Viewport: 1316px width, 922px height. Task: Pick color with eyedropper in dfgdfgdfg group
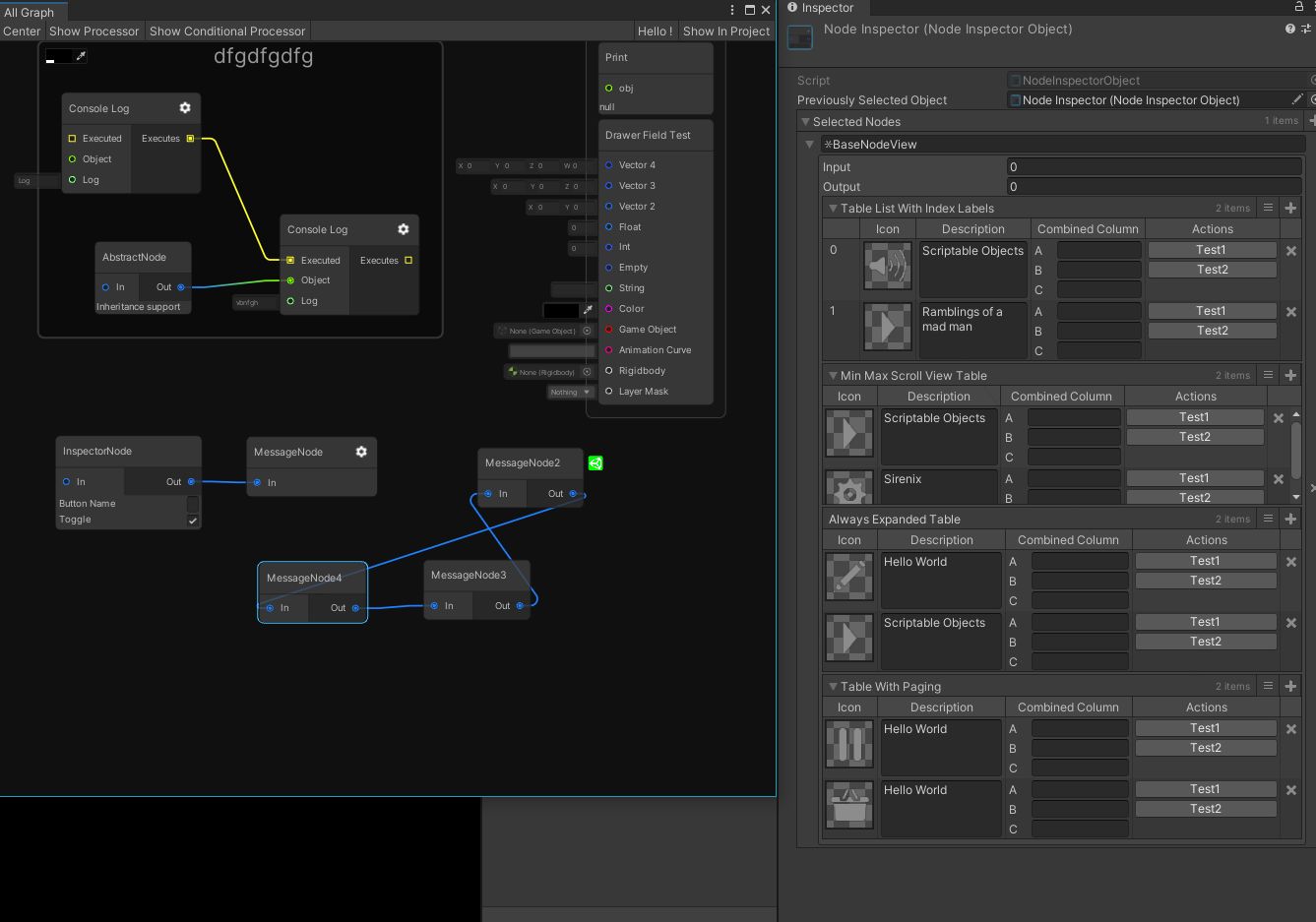pos(81,56)
